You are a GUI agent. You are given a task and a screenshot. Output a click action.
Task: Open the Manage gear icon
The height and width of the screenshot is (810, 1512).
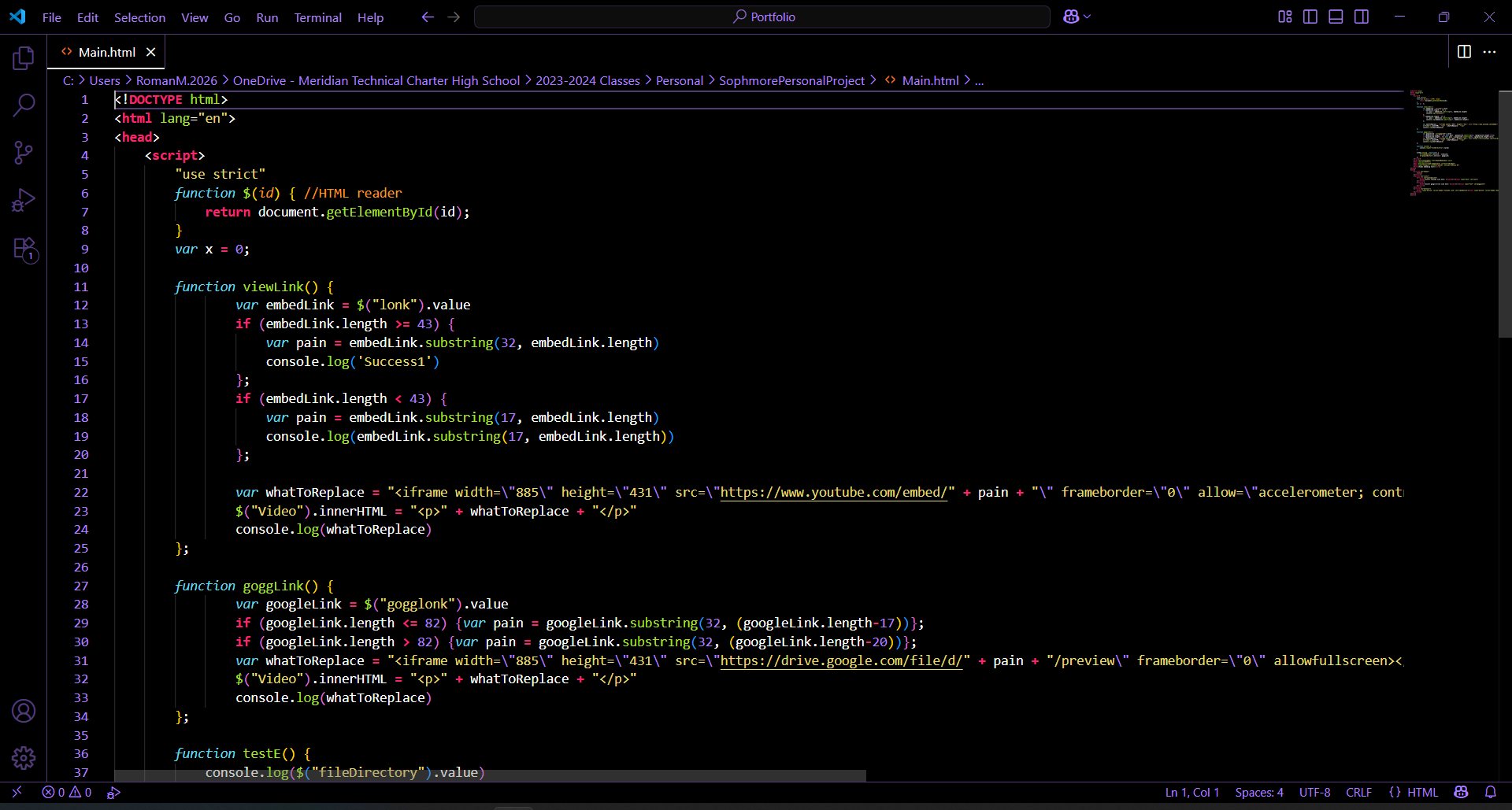pos(24,757)
